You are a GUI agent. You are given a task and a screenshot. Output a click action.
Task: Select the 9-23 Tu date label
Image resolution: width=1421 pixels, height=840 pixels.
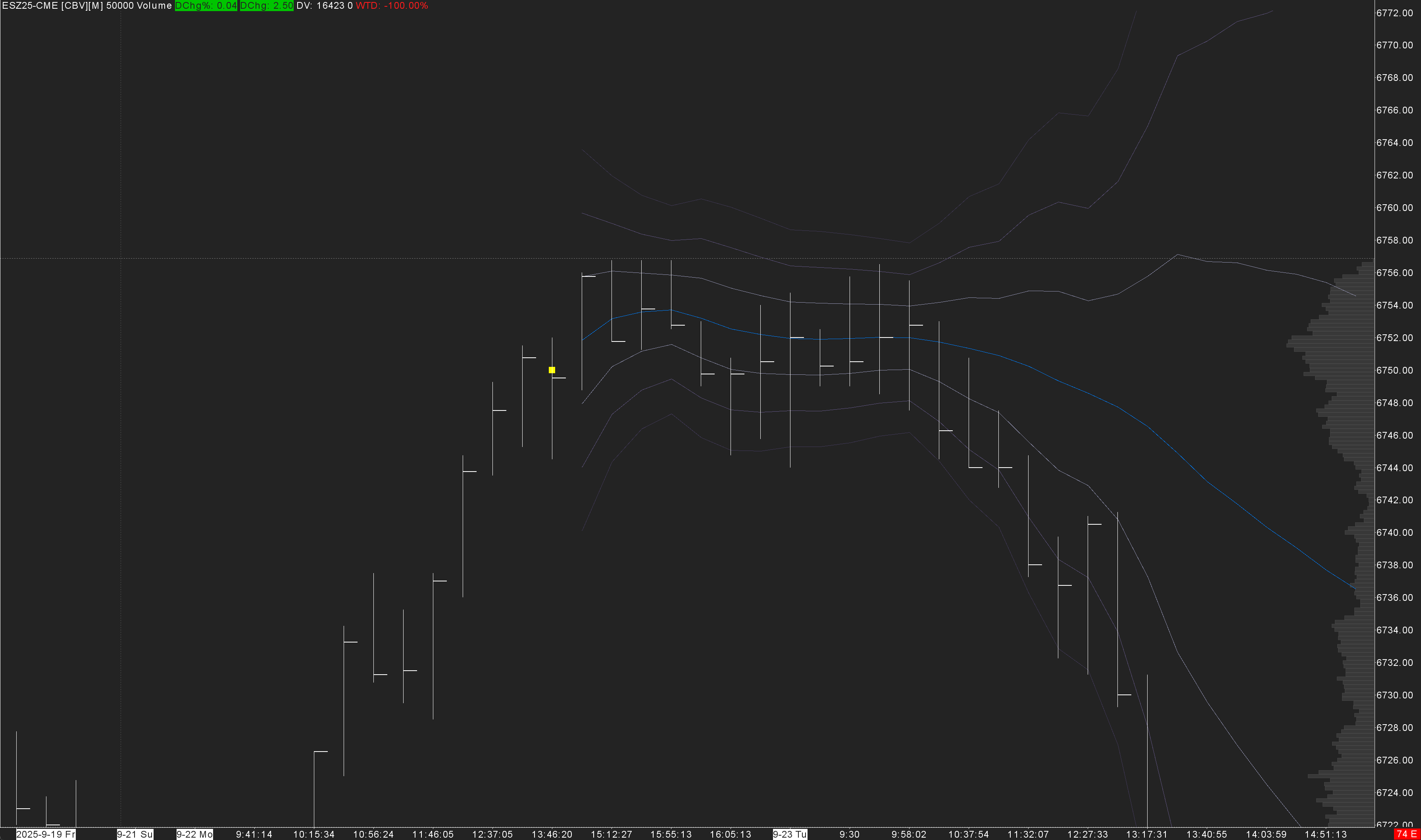tap(790, 834)
